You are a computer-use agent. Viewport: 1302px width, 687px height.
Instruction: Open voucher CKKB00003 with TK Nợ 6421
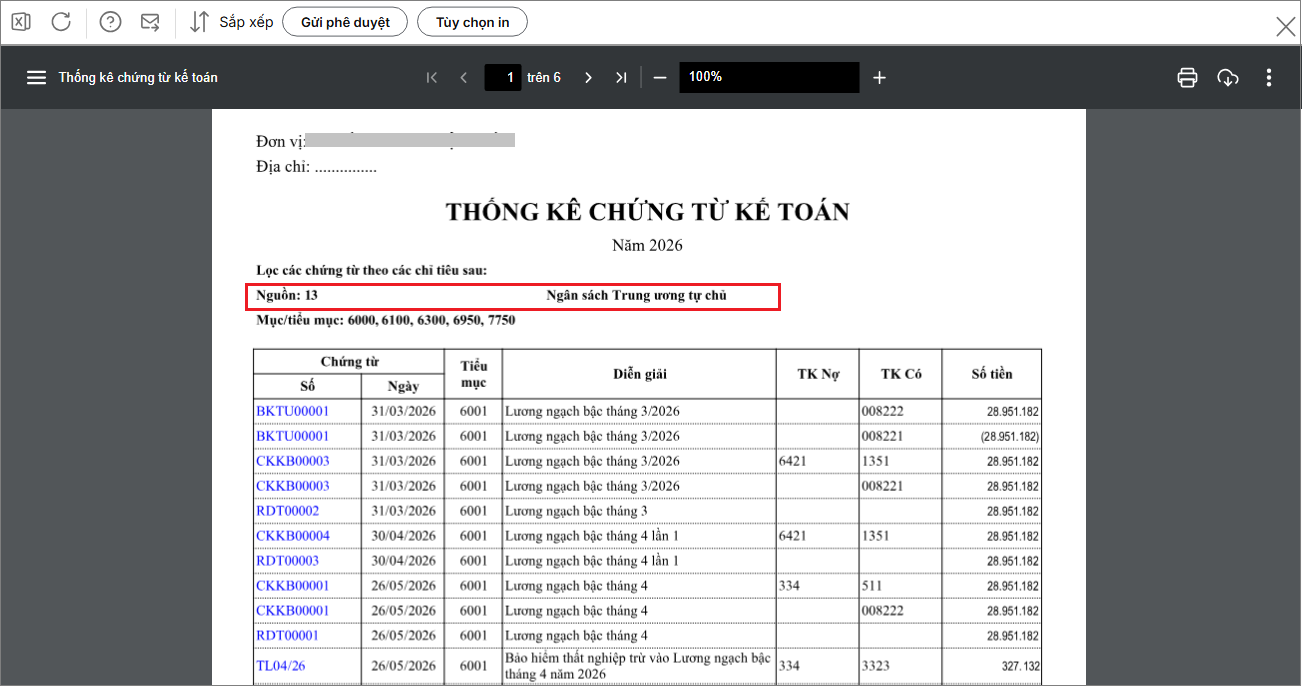292,461
